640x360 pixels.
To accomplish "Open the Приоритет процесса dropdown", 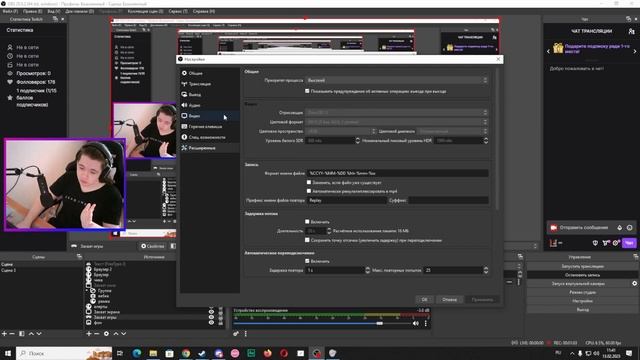I will (396, 80).
